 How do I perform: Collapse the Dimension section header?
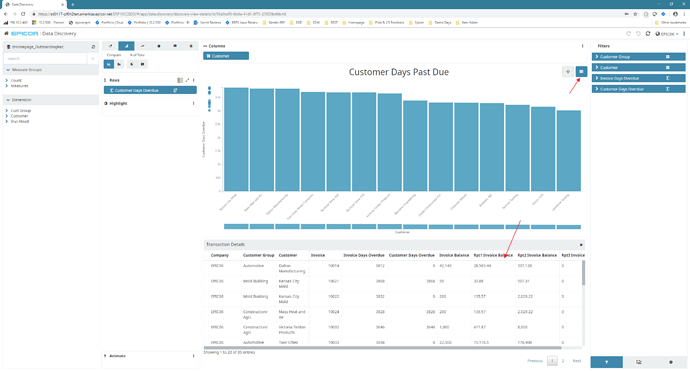coord(51,100)
